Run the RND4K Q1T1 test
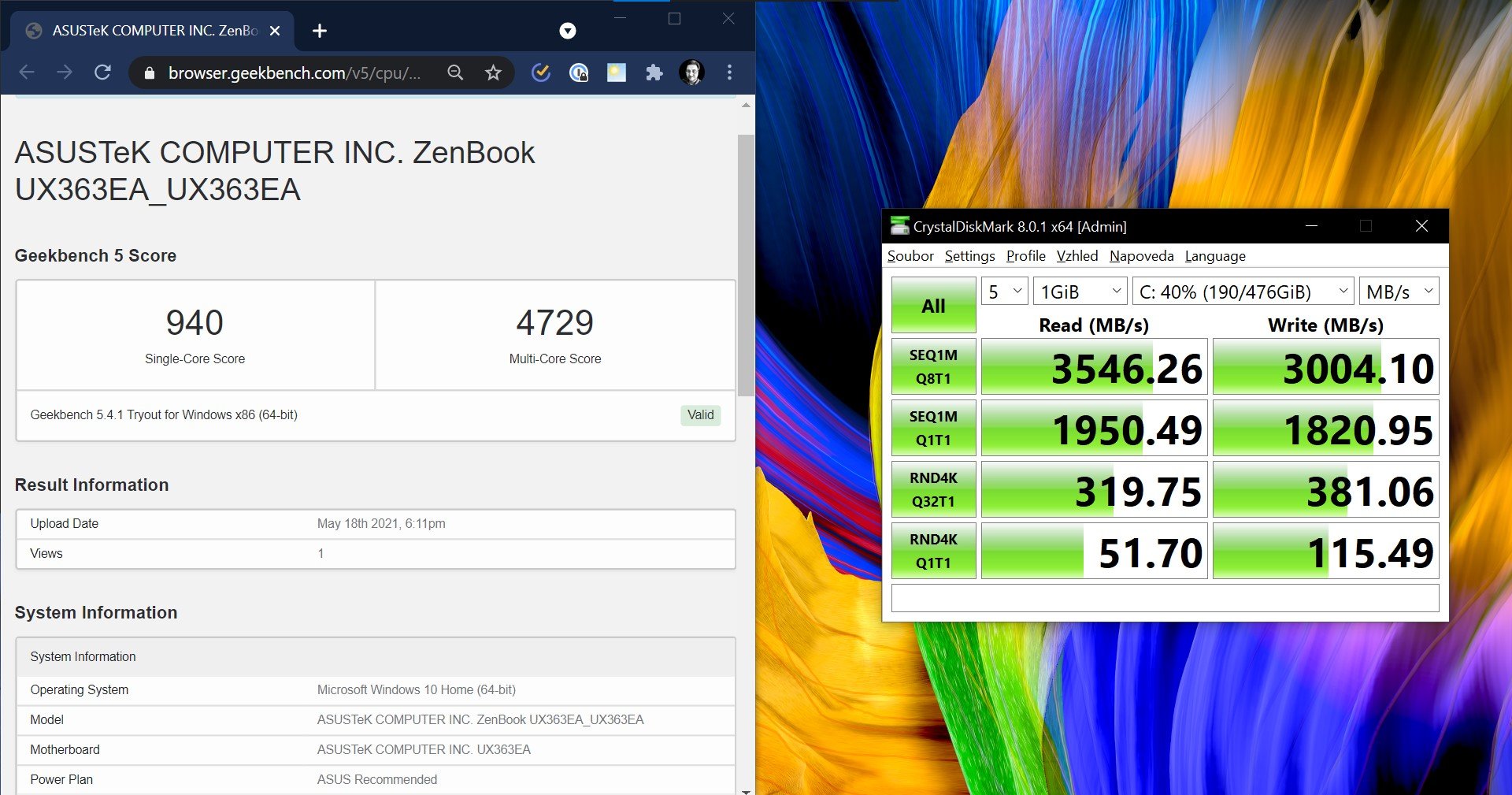The image size is (1512, 795). point(933,551)
